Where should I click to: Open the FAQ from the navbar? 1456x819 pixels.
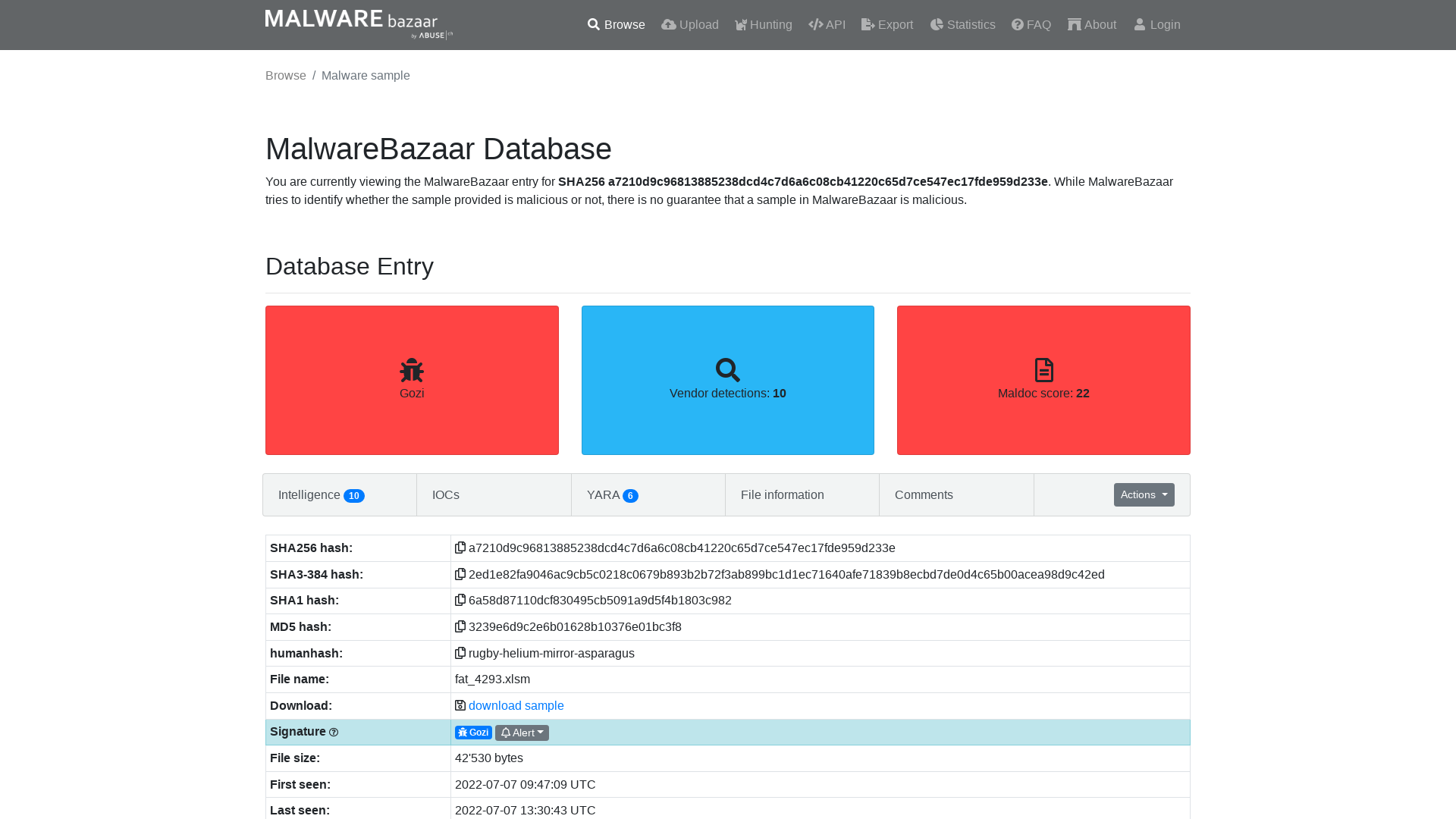1031,24
